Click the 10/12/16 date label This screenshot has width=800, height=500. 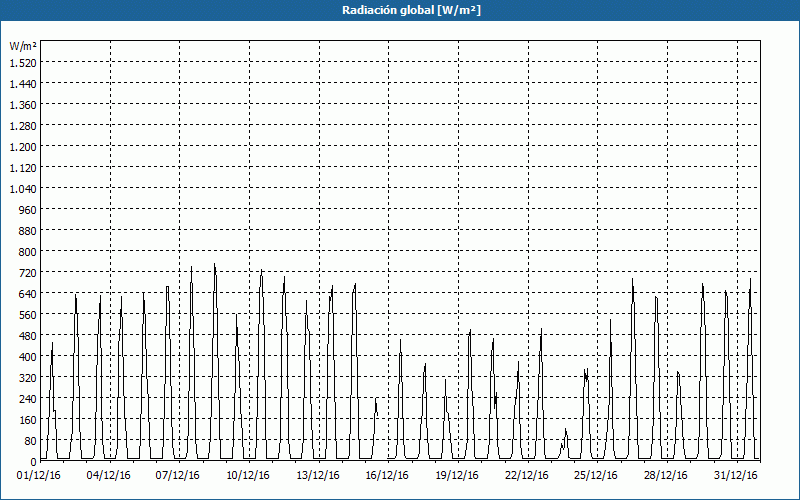248,476
